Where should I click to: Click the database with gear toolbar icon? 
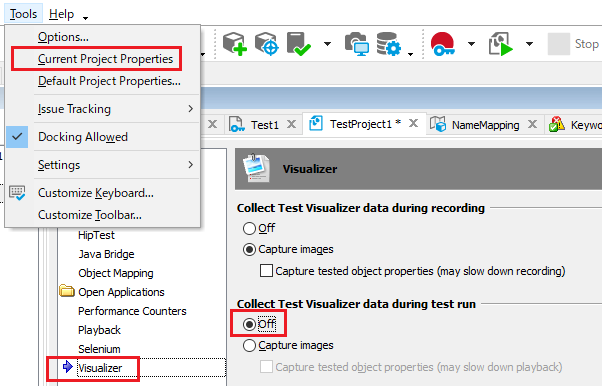(x=389, y=44)
